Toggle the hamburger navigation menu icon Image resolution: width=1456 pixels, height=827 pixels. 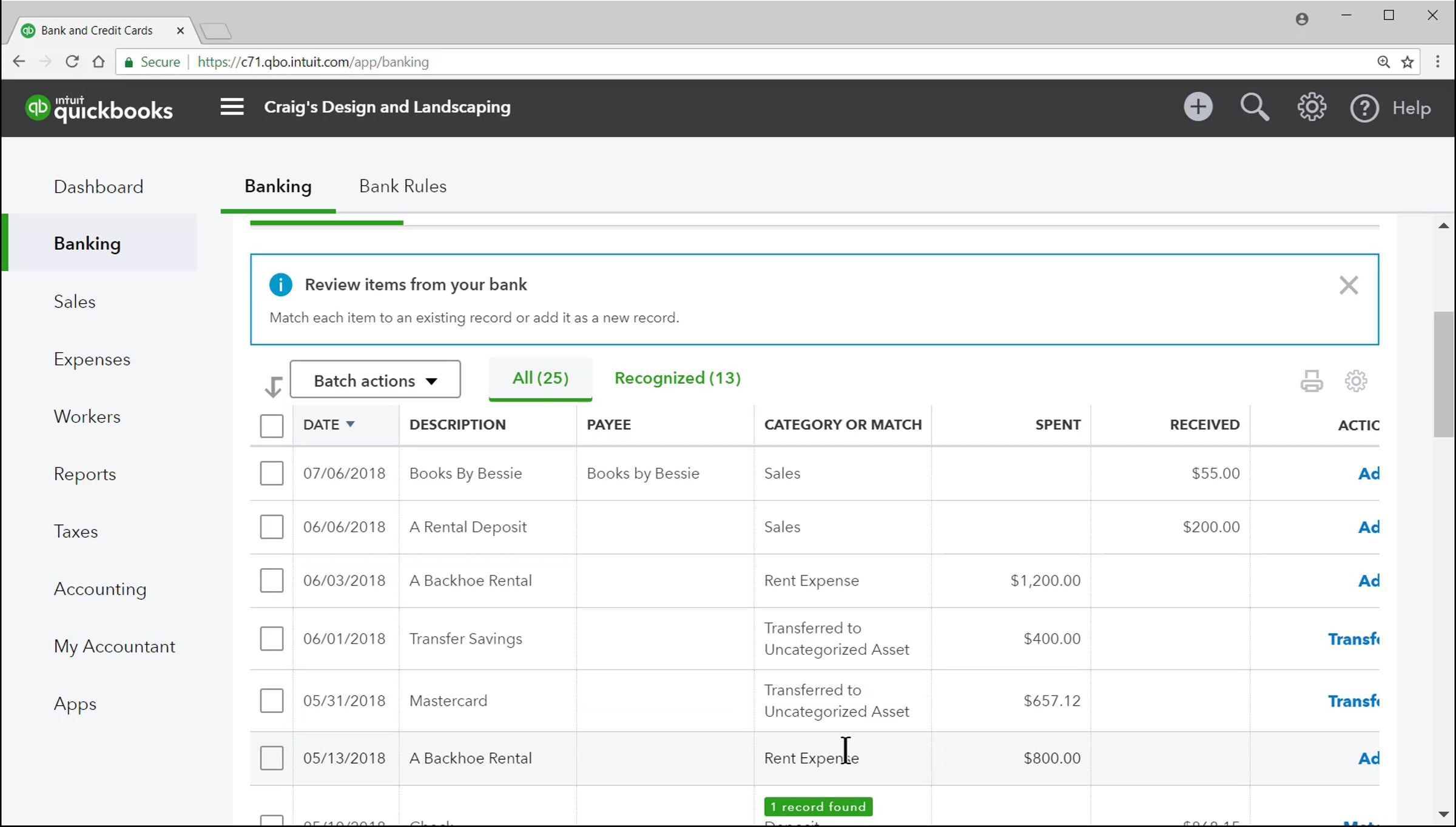tap(232, 107)
